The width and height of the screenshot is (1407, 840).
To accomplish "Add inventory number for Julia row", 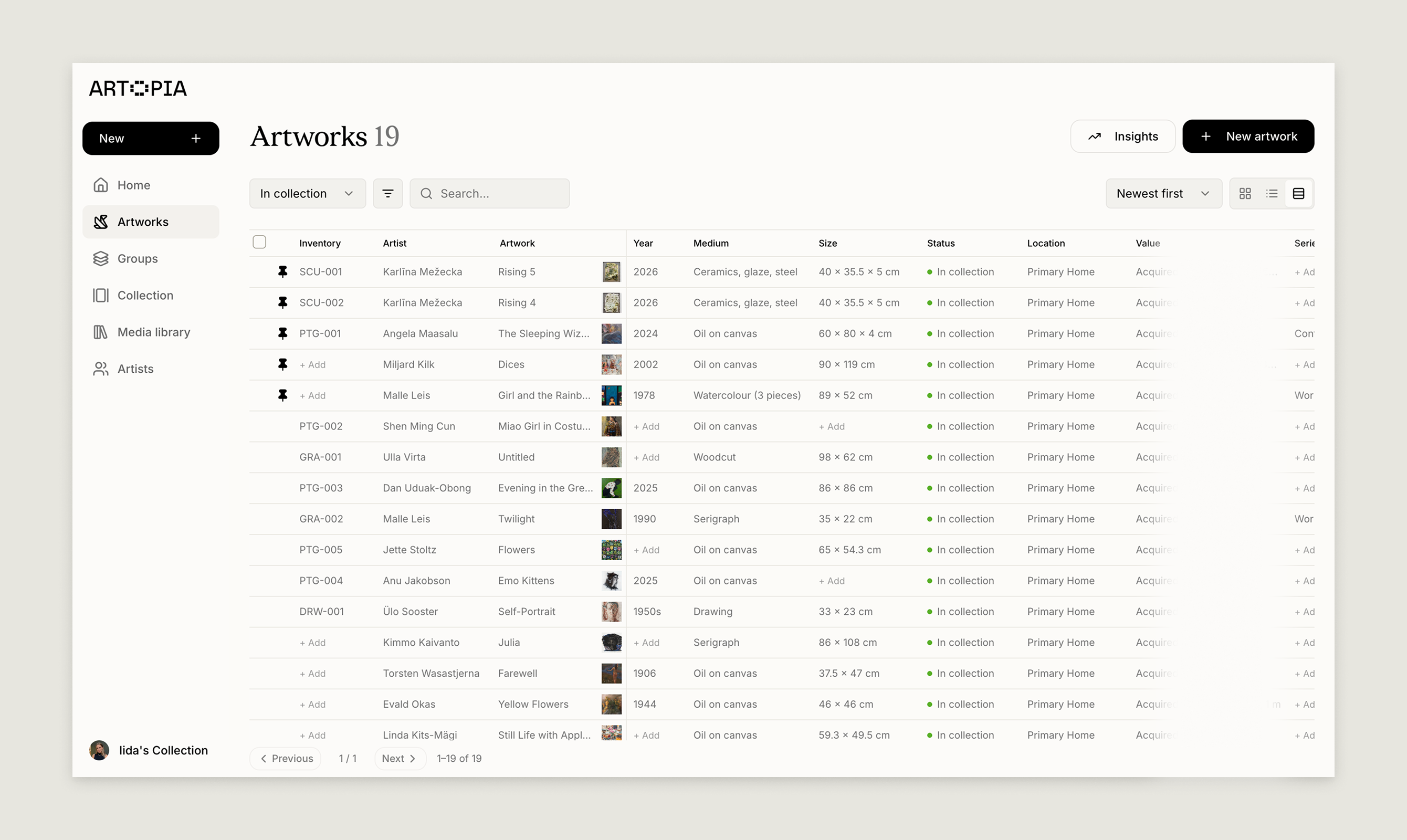I will tap(312, 643).
